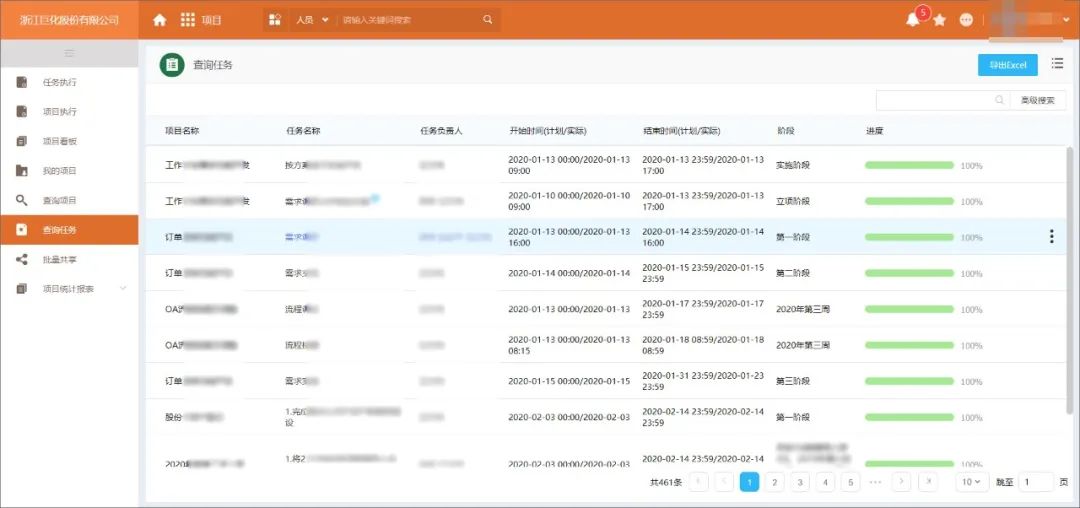Click the chat bubble more icon
The width and height of the screenshot is (1080, 508).
pos(966,20)
